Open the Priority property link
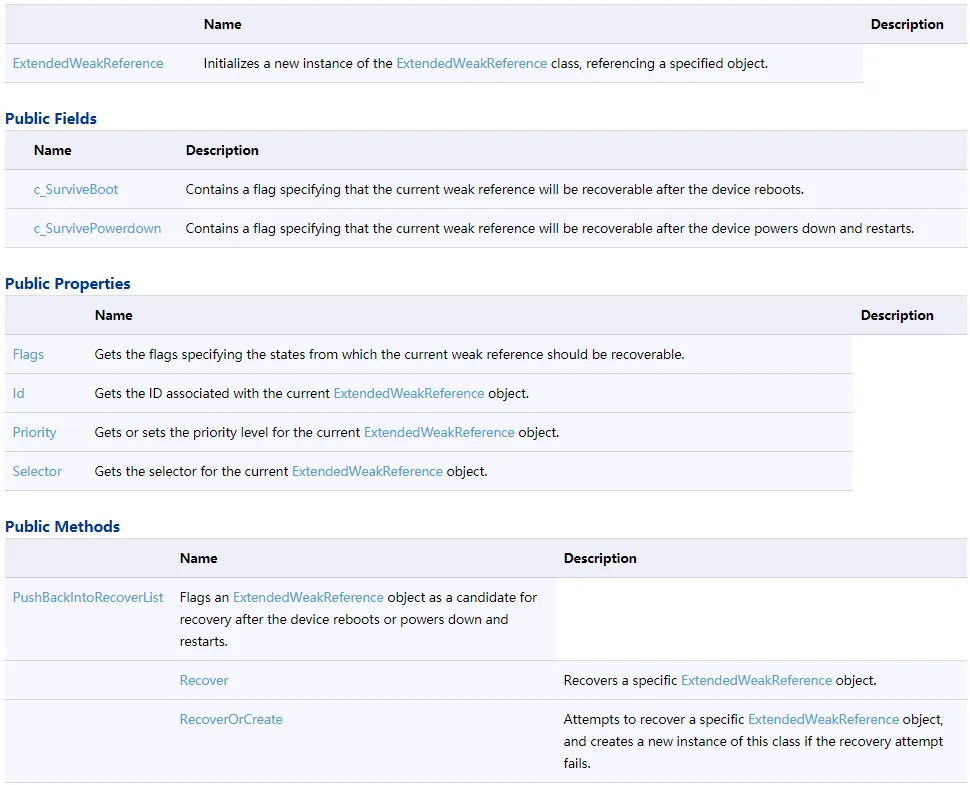Image resolution: width=970 pixels, height=785 pixels. point(35,432)
